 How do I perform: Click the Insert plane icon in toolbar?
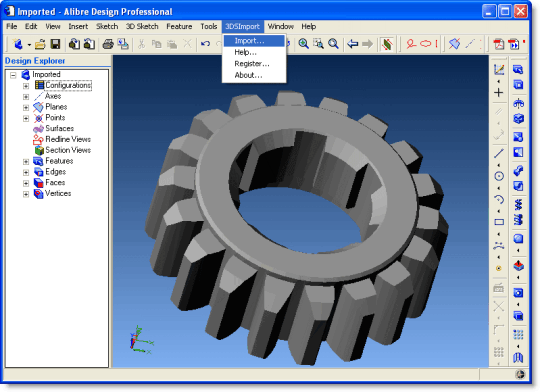pyautogui.click(x=455, y=44)
